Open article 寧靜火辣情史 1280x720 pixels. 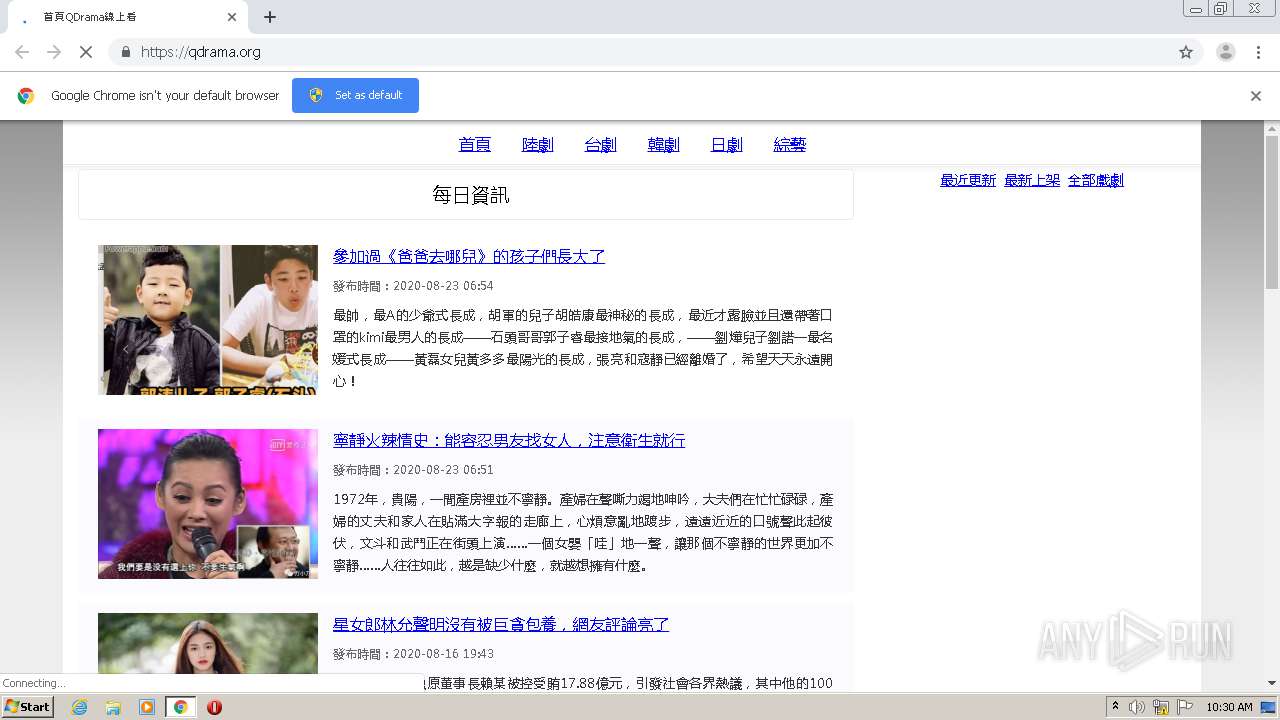(509, 440)
